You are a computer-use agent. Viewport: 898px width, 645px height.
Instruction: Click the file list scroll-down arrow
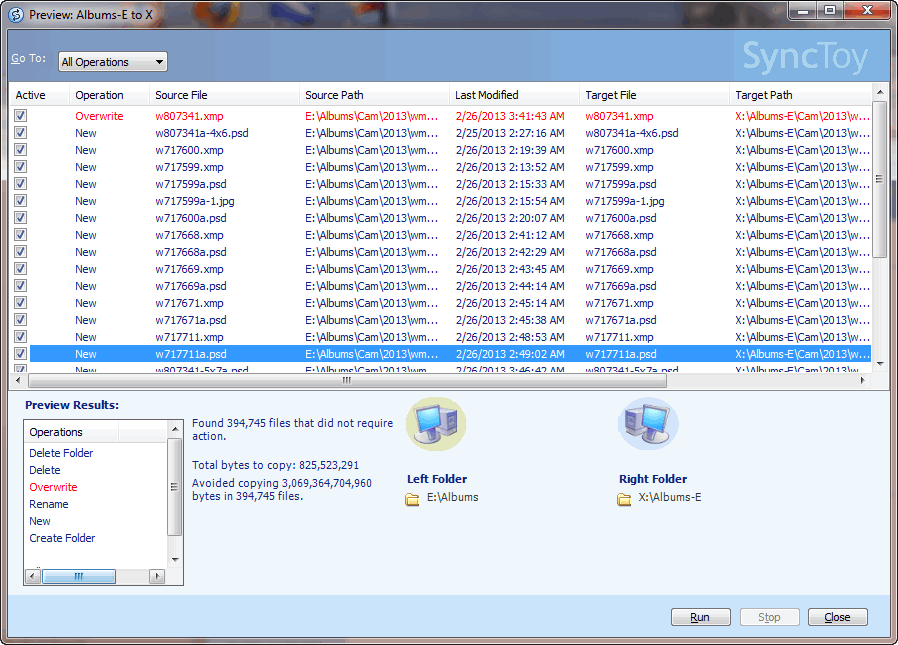(880, 364)
